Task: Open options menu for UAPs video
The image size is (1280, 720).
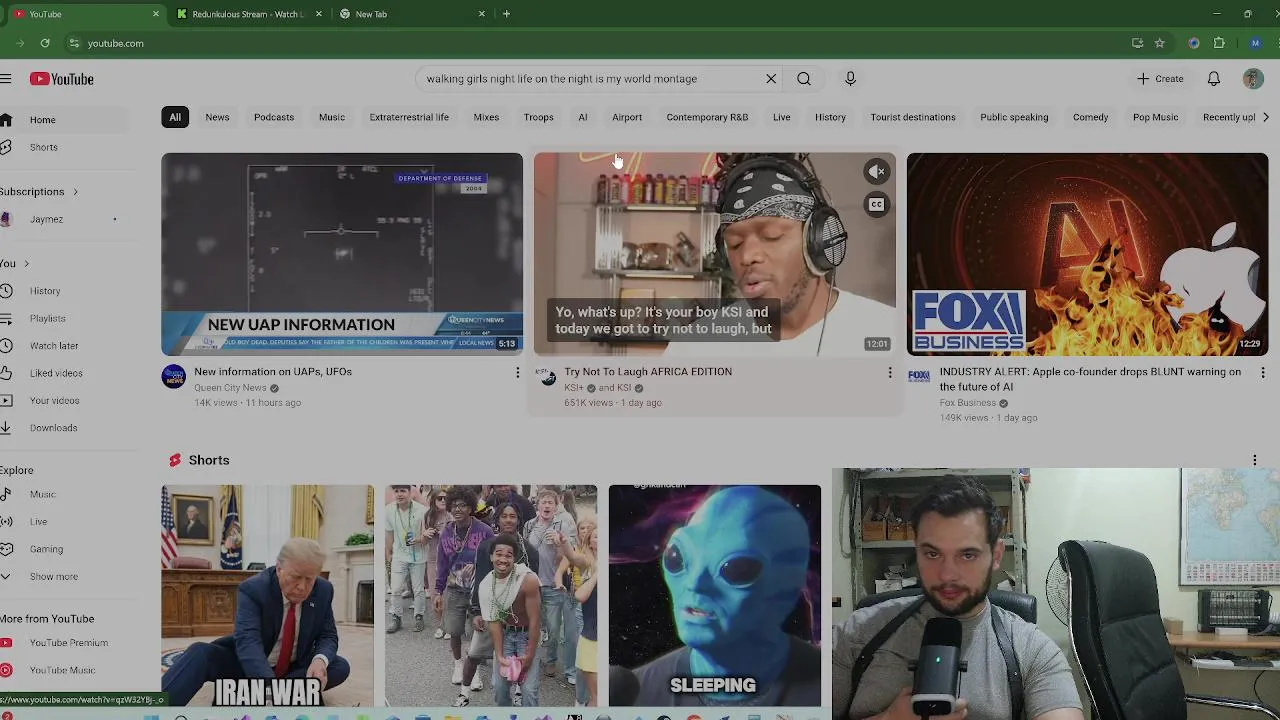Action: (517, 373)
